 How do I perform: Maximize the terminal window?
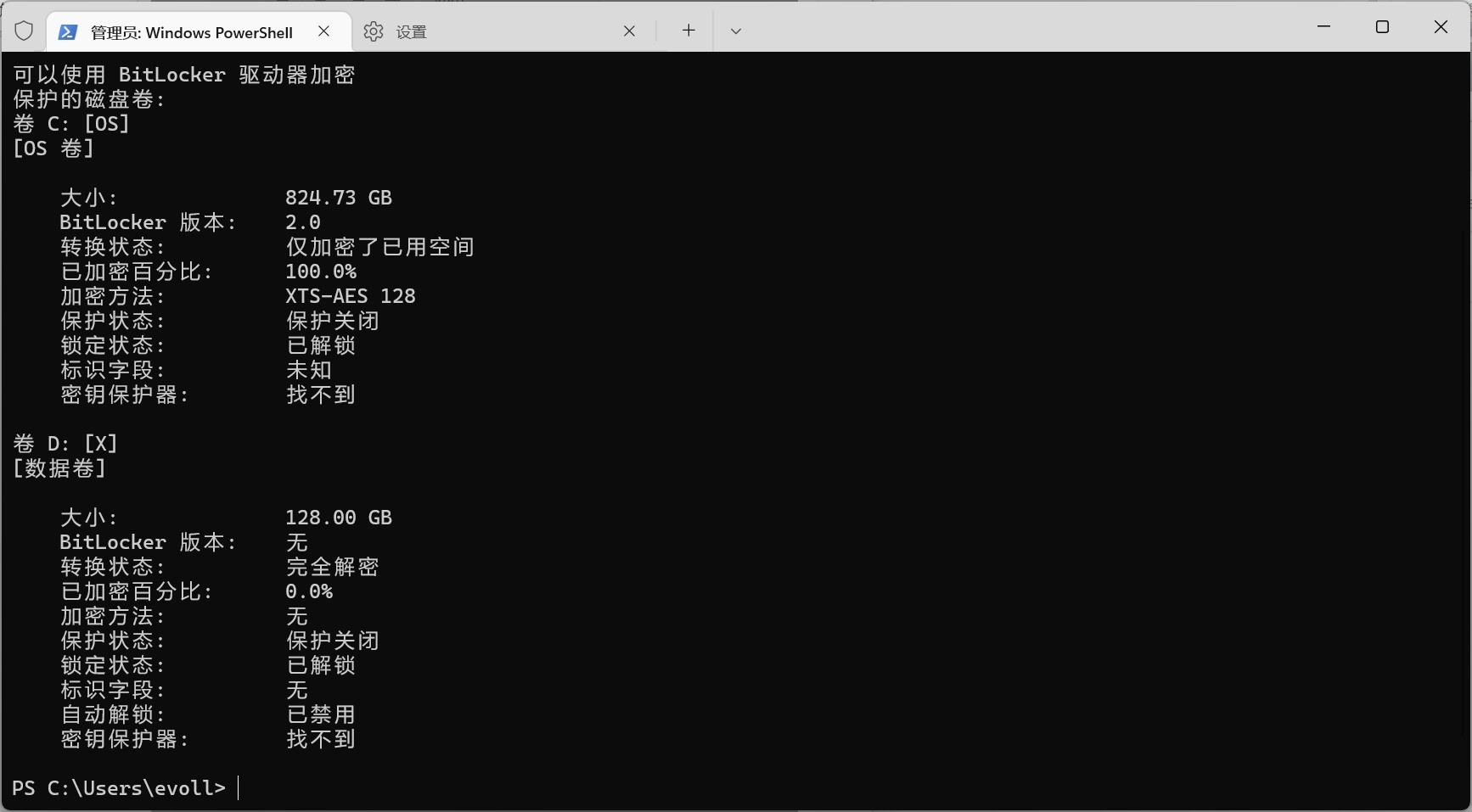tap(1382, 27)
